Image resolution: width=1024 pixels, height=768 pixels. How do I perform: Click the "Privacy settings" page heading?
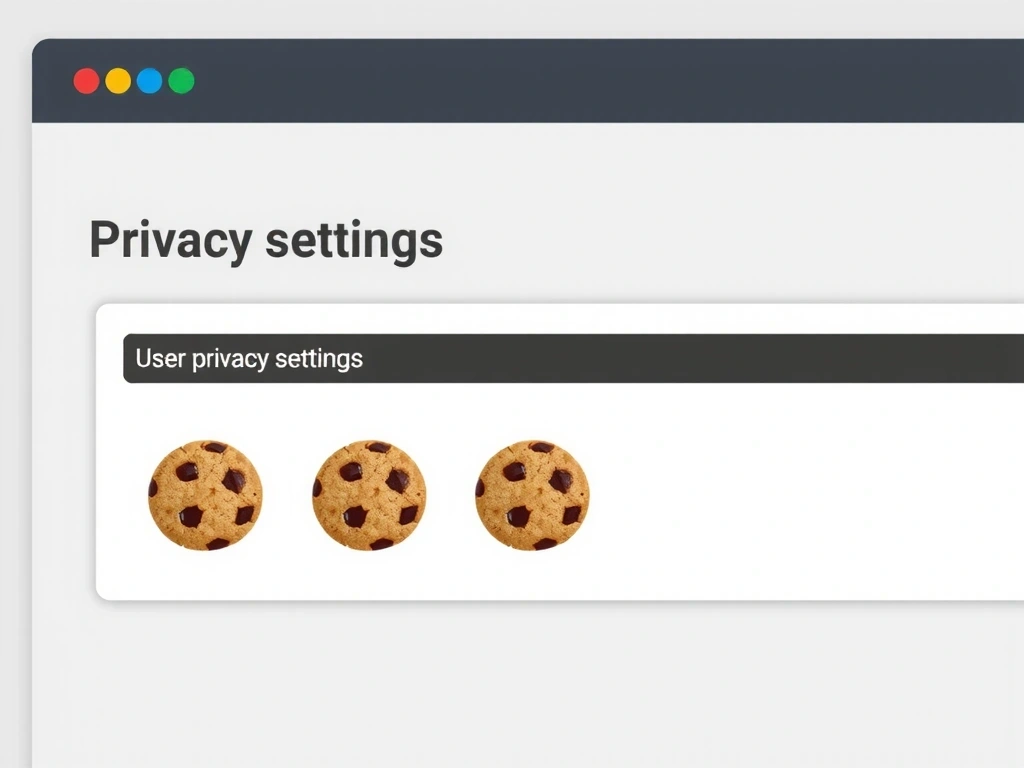click(266, 241)
